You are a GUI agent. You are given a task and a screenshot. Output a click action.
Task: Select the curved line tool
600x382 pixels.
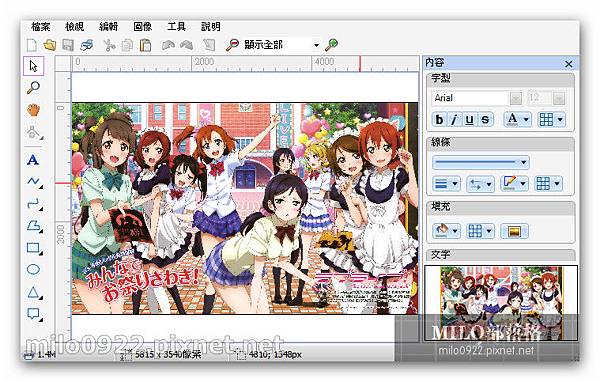[34, 204]
